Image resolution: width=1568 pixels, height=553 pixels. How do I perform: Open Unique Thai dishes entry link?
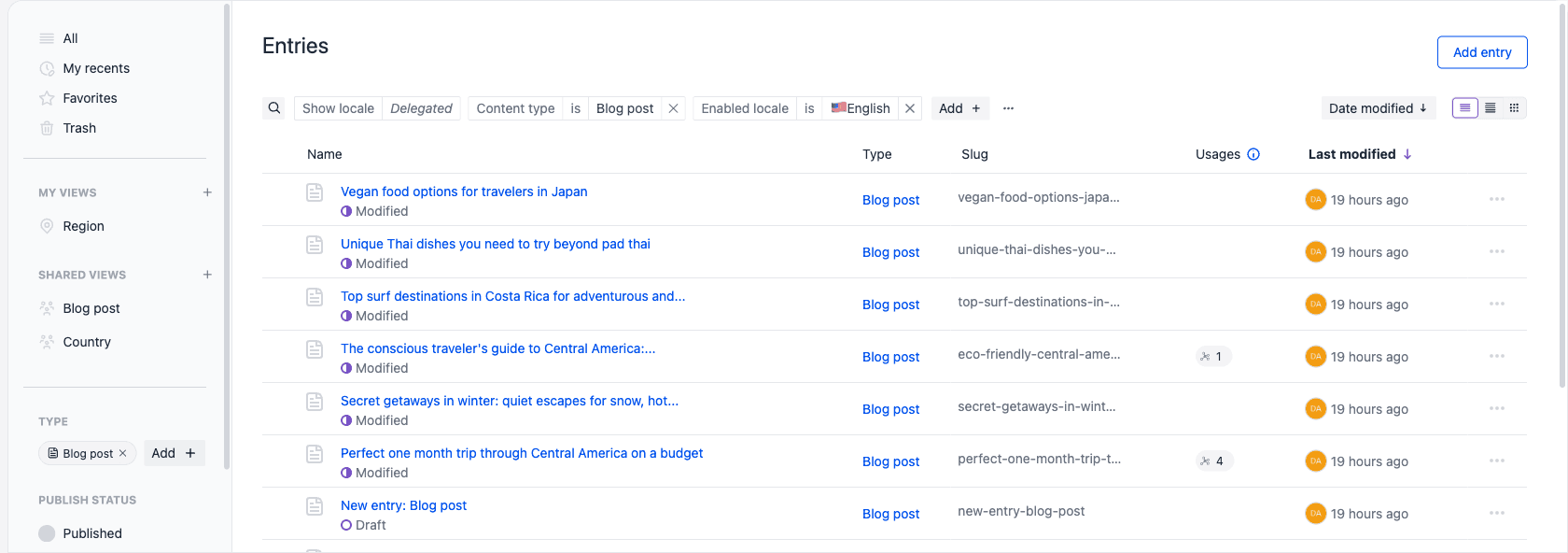[496, 244]
